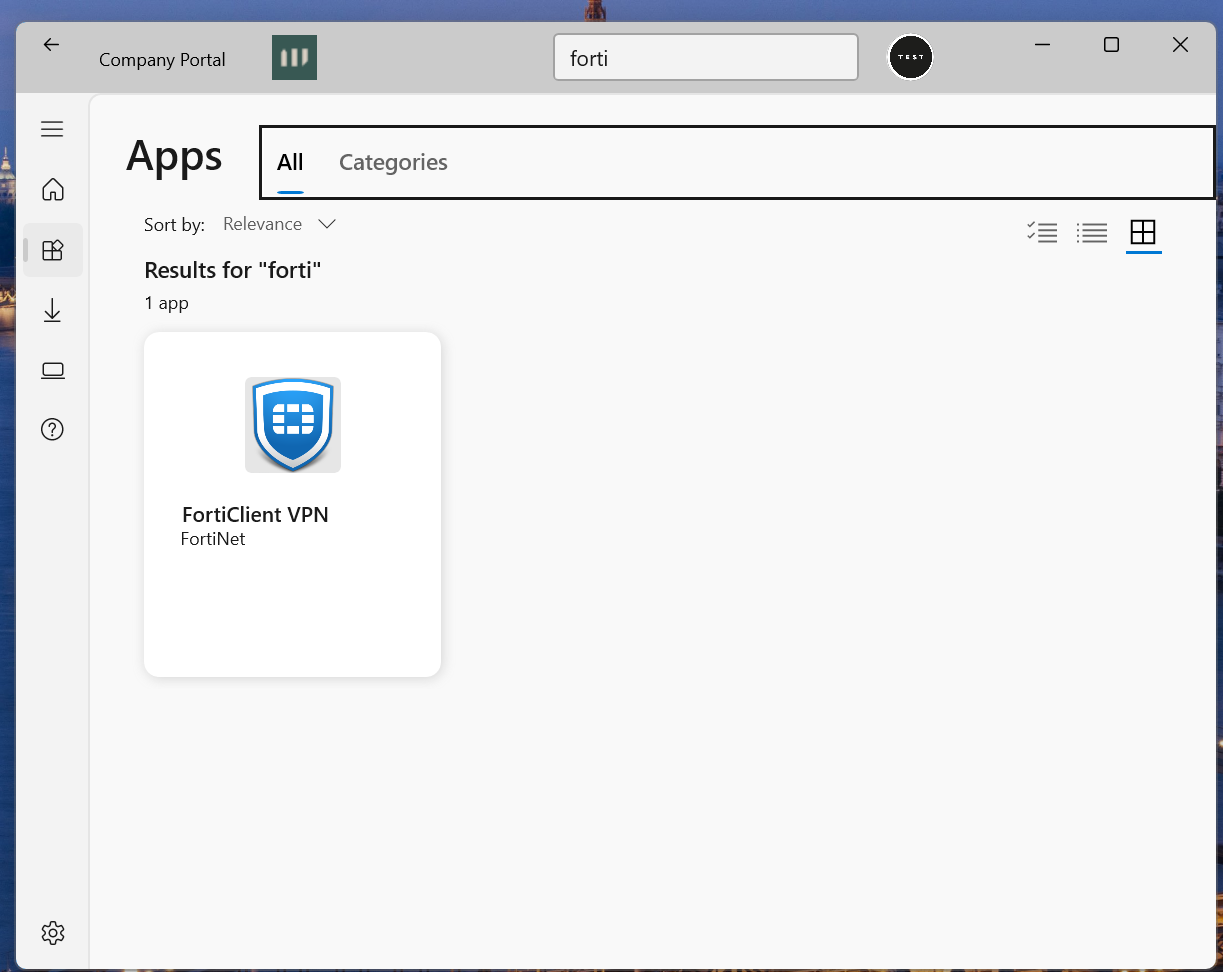Open the Devices page in sidebar

coord(53,371)
